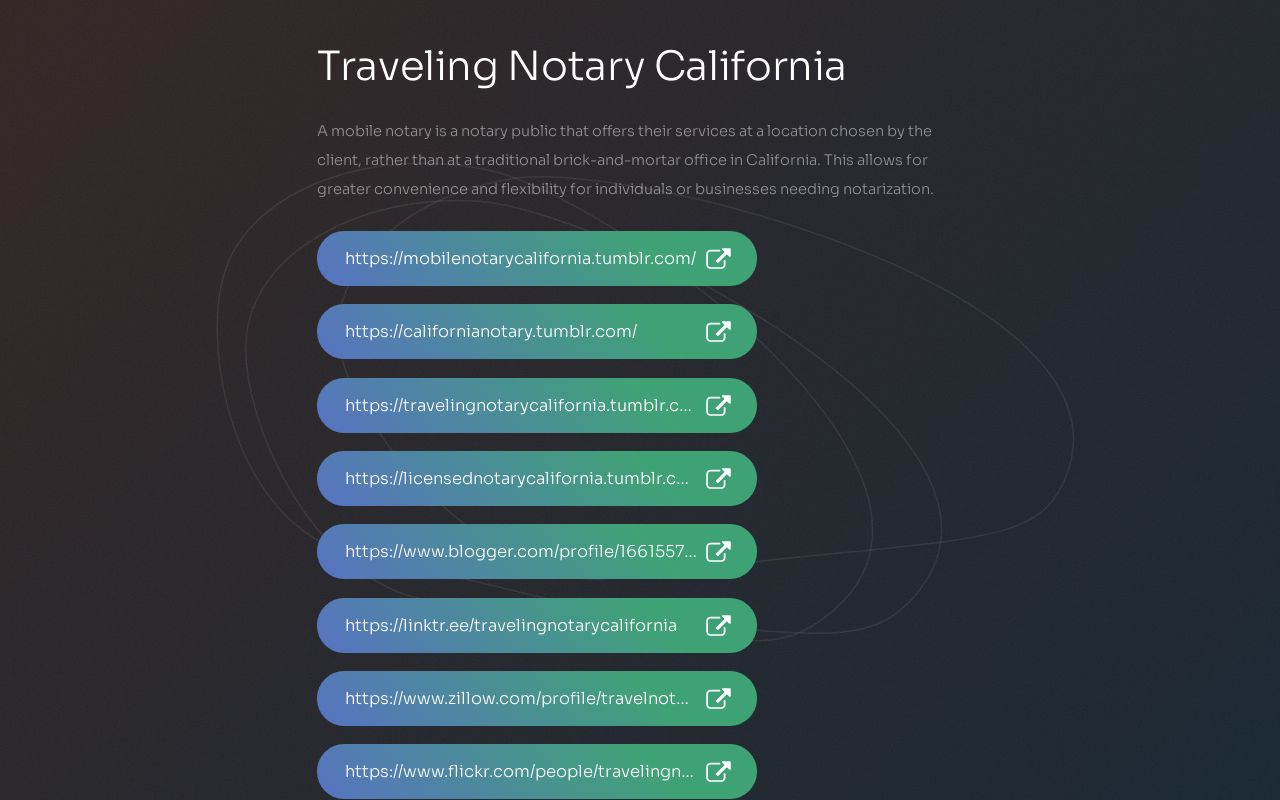Click green right end of linktr.ee button

tap(745, 625)
